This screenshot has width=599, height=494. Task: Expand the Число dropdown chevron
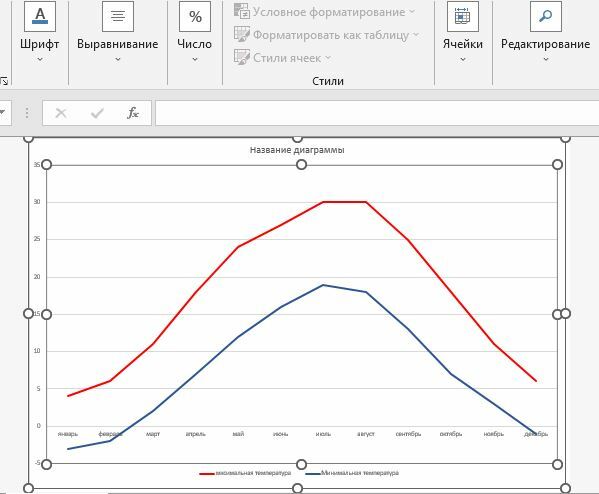click(x=195, y=59)
